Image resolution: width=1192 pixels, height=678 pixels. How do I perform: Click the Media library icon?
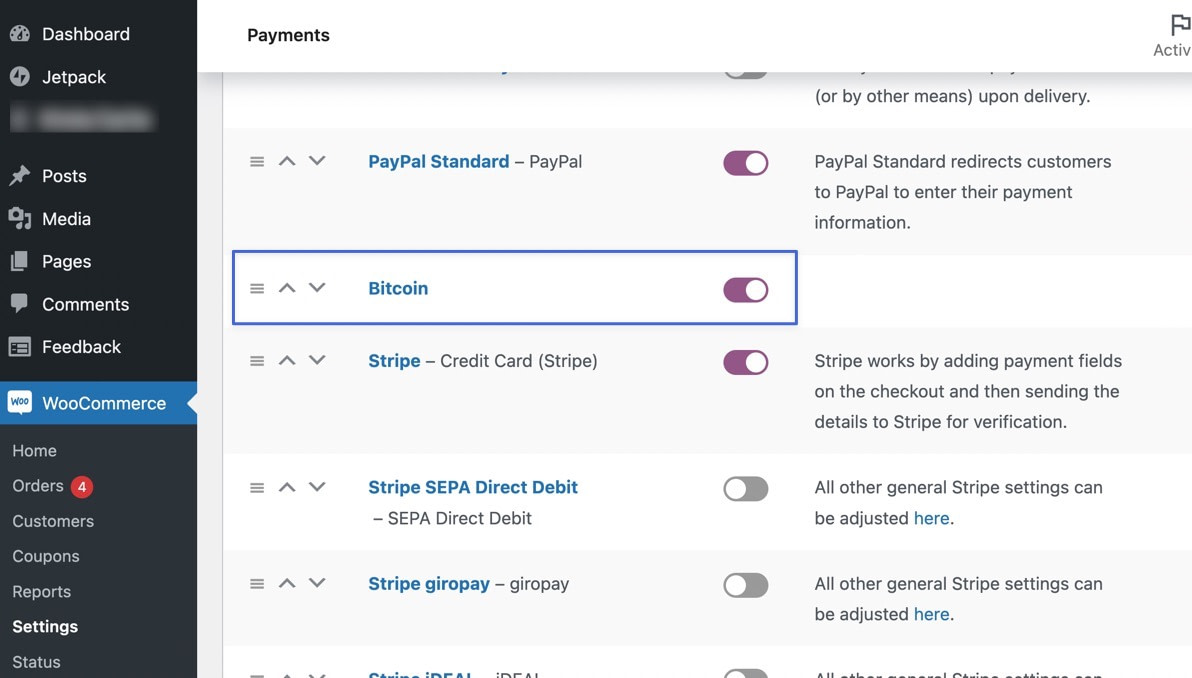(21, 219)
